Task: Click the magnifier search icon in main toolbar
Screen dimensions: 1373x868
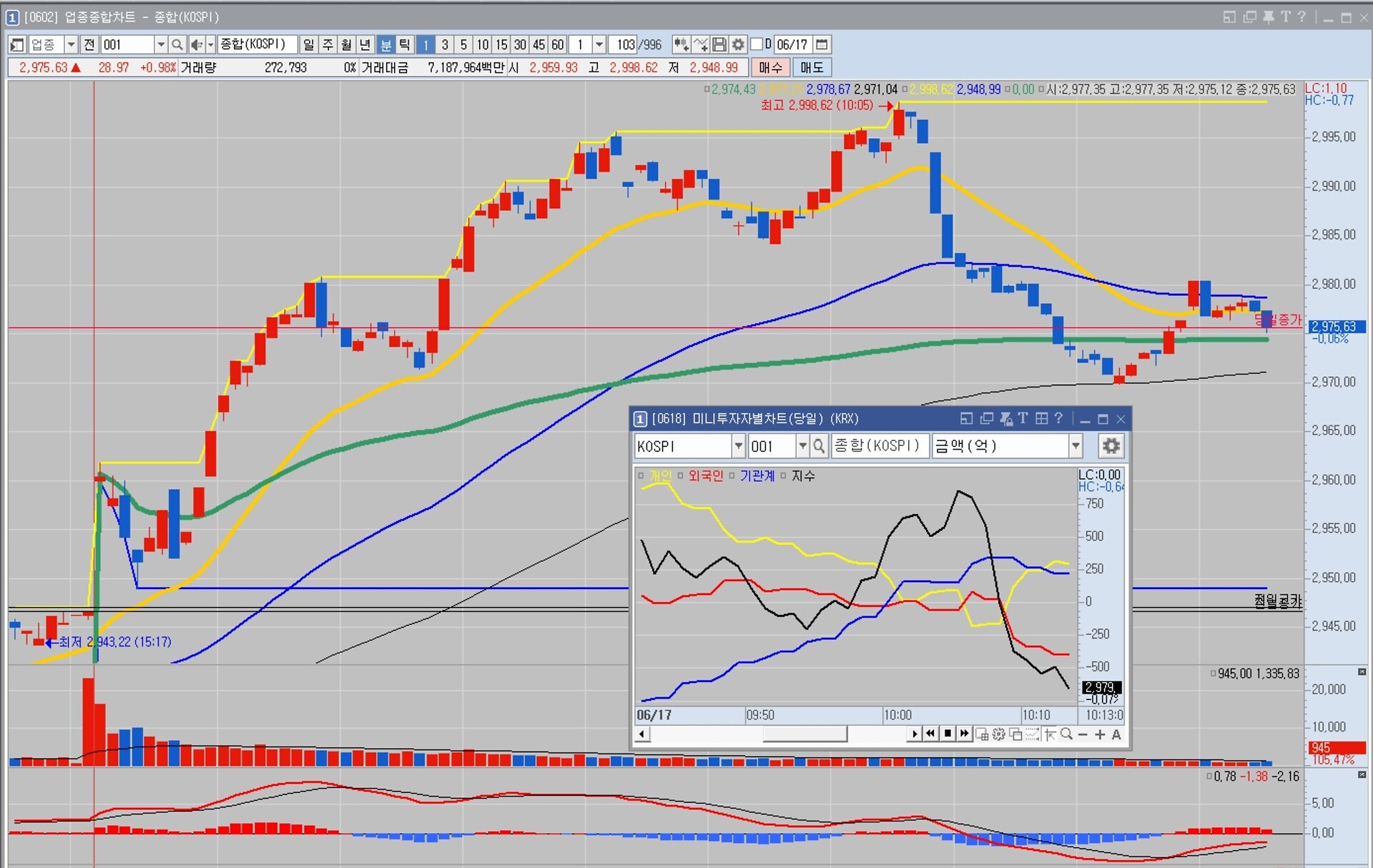Action: click(177, 44)
